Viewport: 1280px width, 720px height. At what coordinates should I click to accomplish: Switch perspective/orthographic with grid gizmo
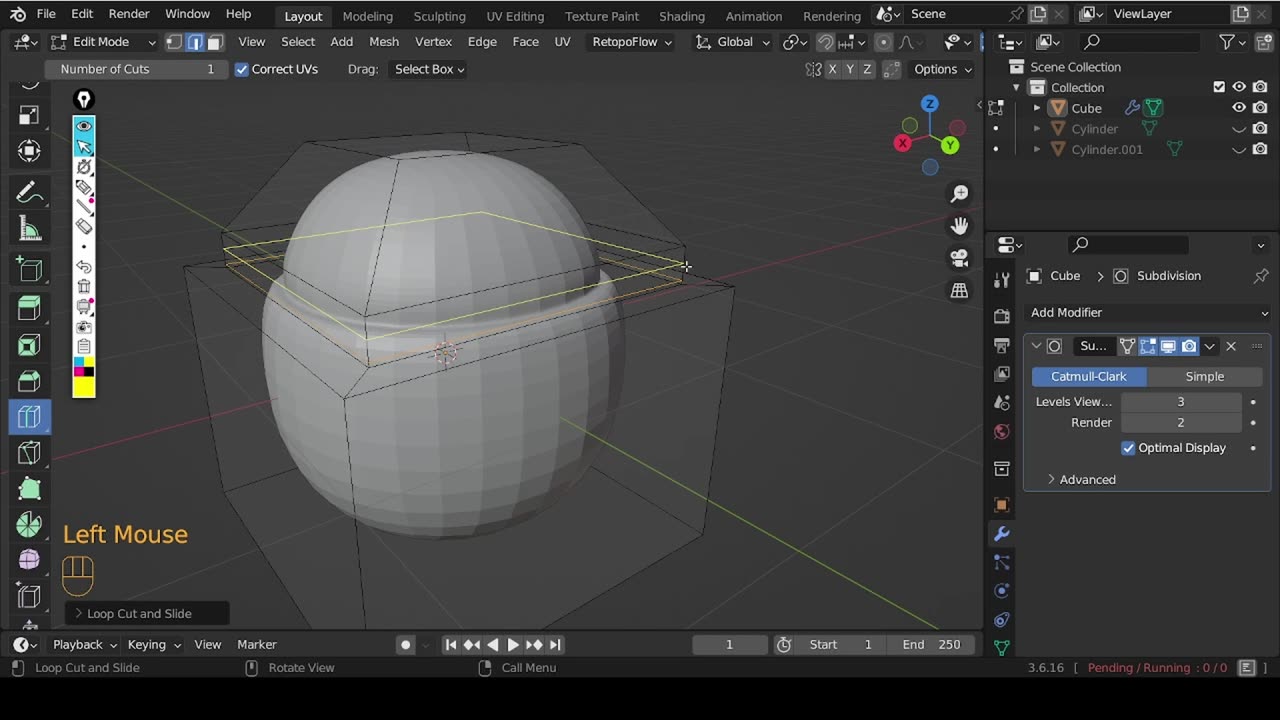tap(960, 291)
